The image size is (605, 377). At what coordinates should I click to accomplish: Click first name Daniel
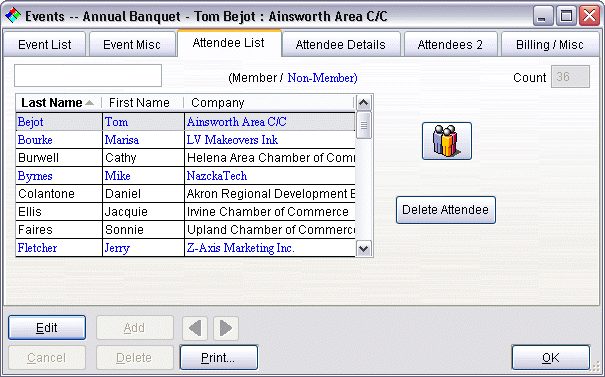pyautogui.click(x=143, y=194)
